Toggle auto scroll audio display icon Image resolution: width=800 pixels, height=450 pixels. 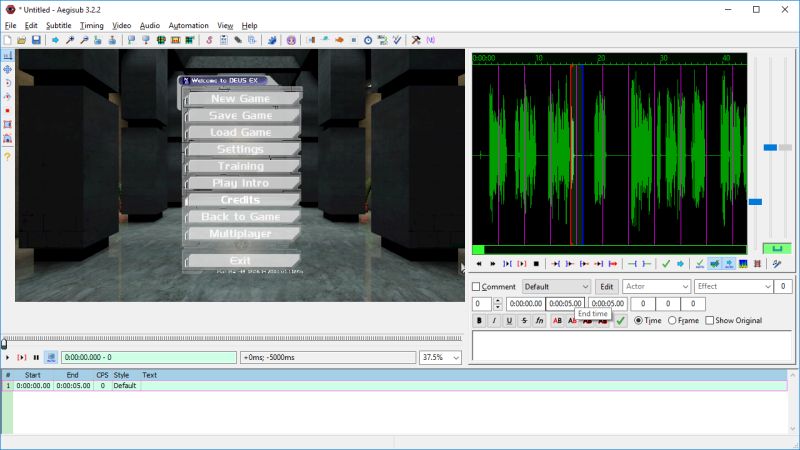729,264
